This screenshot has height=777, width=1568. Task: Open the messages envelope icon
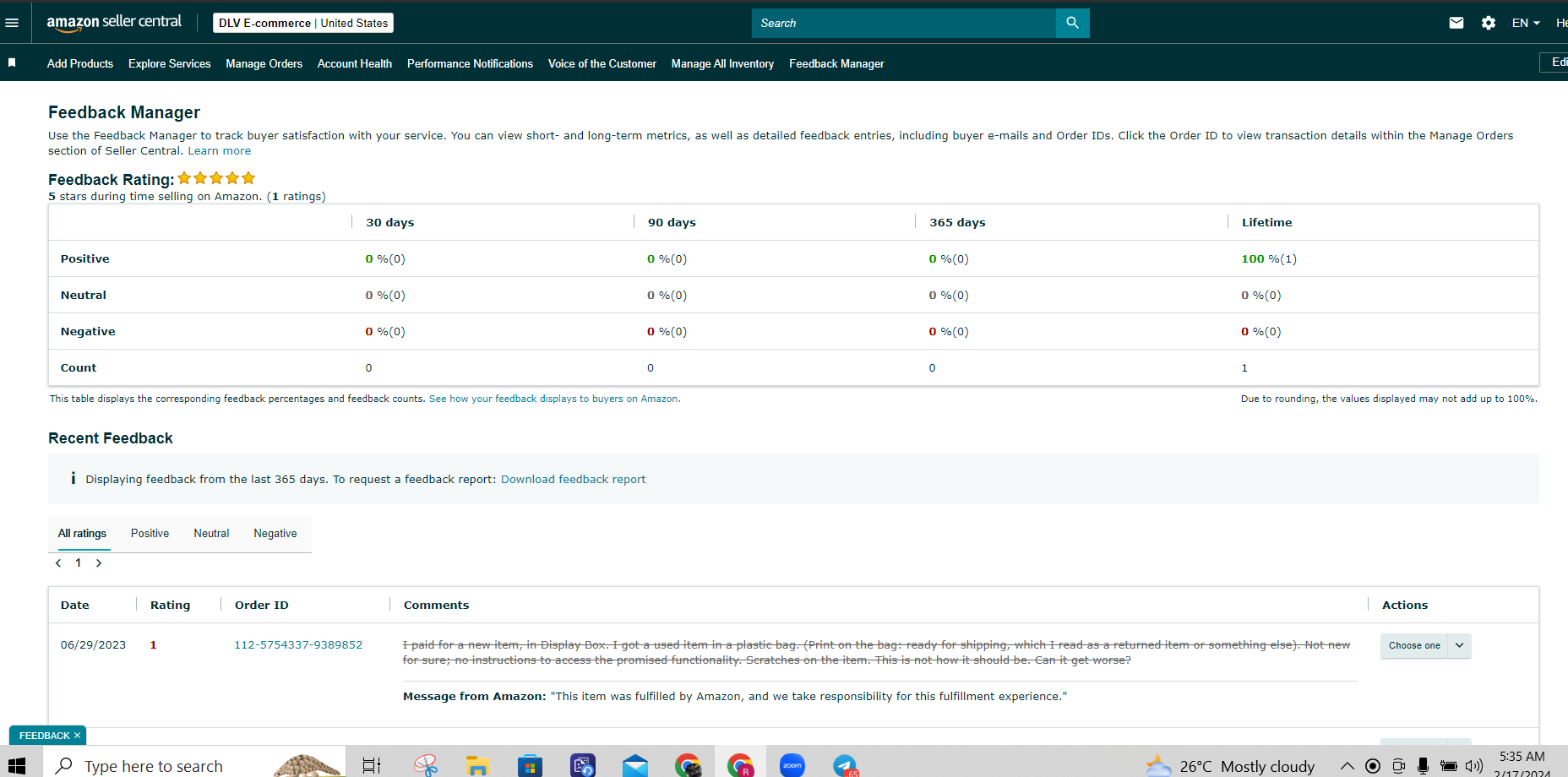click(1456, 23)
